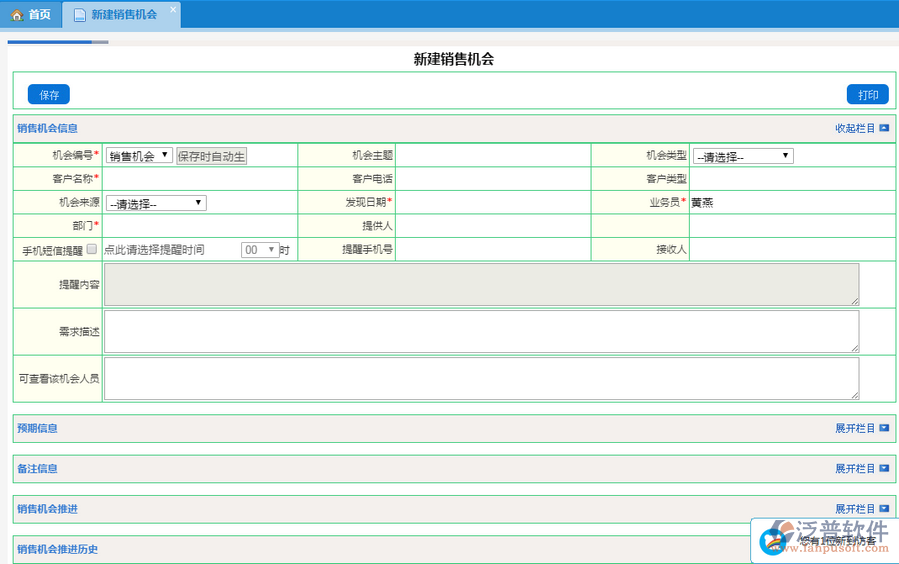Click the 可查看该机会人员 text area
The height and width of the screenshot is (564, 899).
point(481,378)
